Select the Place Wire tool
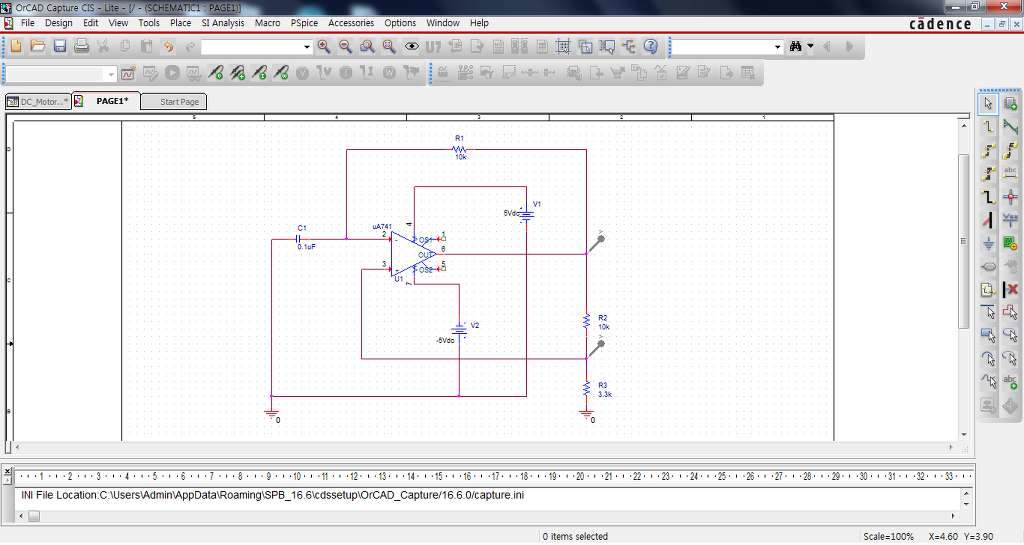The width and height of the screenshot is (1024, 545). pyautogui.click(x=988, y=127)
